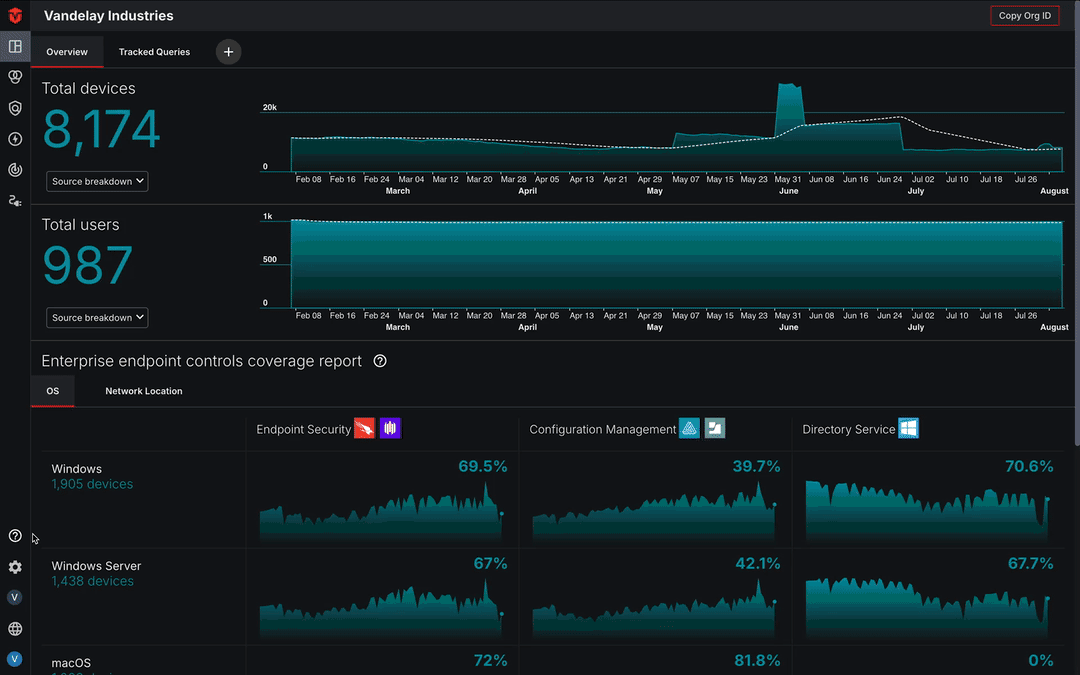Click the purple Endpoint Security vendor icon
The width and height of the screenshot is (1080, 675).
(391, 428)
